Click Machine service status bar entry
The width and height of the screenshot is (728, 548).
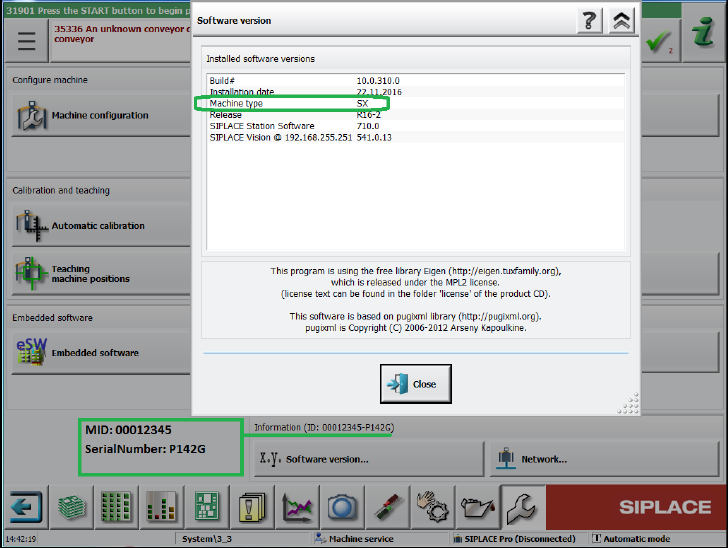click(x=355, y=539)
